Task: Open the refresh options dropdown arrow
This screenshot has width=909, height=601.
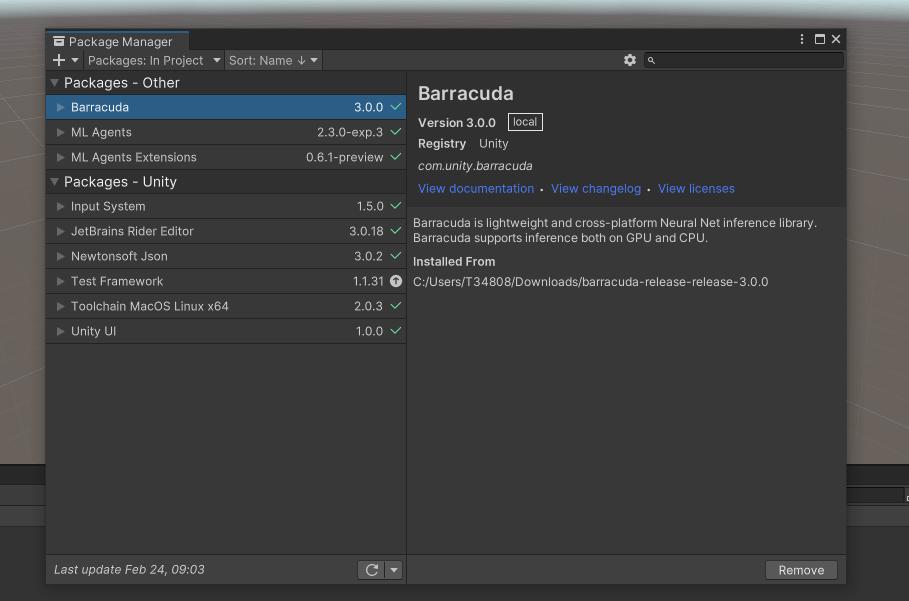Action: click(x=394, y=570)
